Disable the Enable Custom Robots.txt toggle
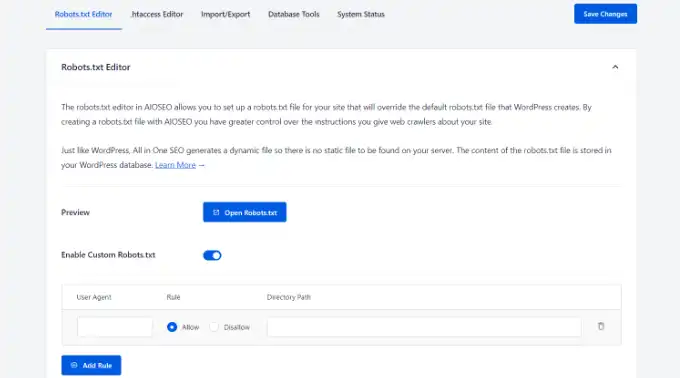680x378 pixels. coord(212,255)
